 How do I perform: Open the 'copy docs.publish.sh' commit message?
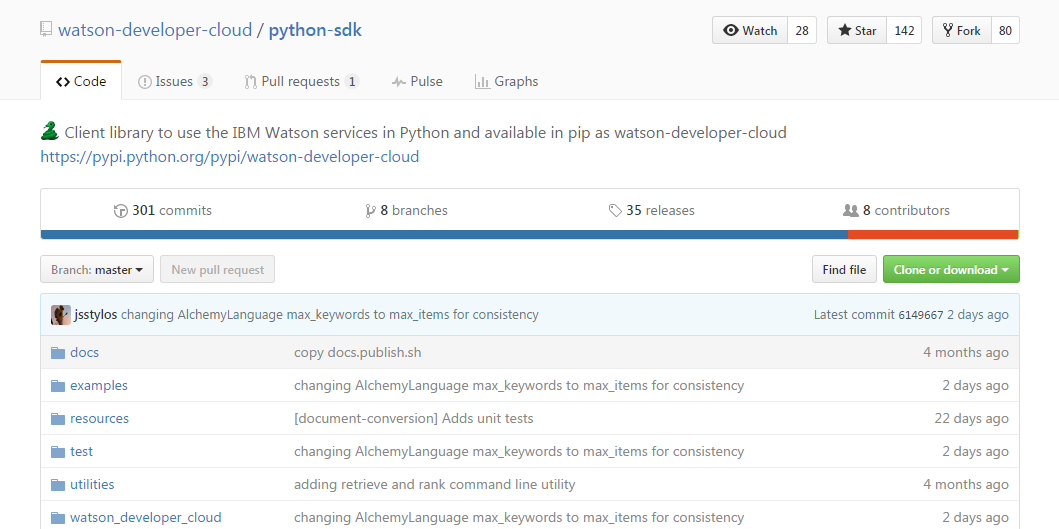click(x=358, y=353)
